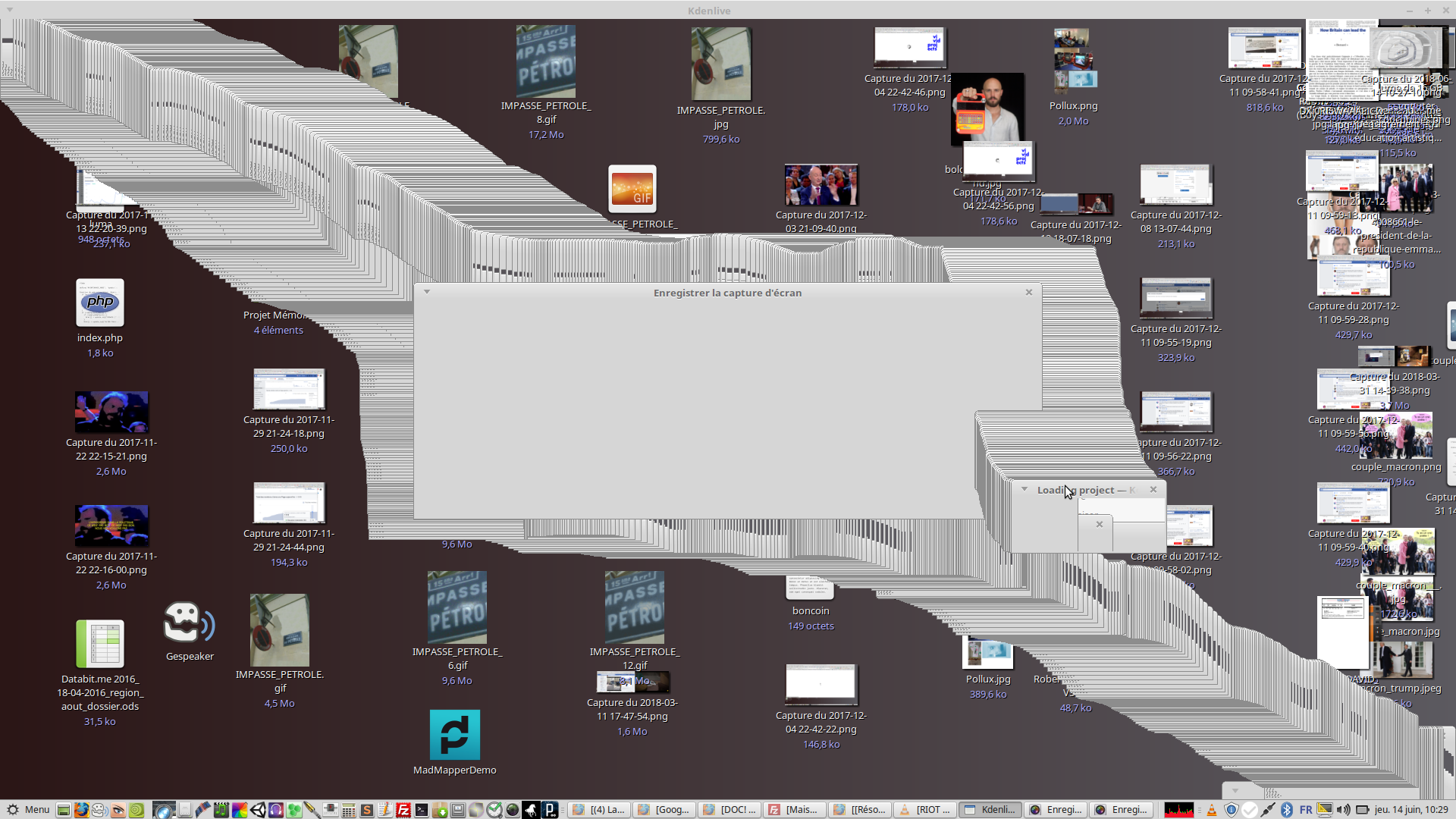Click the Bluetooth tray icon
This screenshot has height=819, width=1456.
point(1287,810)
